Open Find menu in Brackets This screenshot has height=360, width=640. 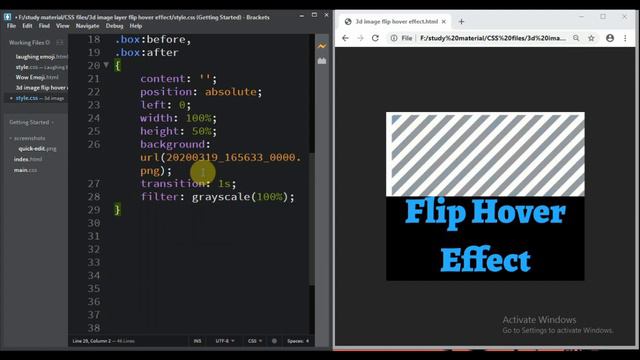[x=44, y=26]
